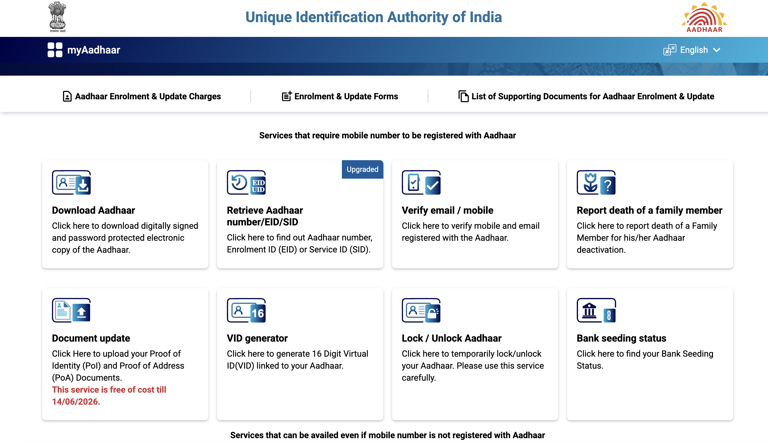The image size is (768, 444).
Task: Click the myAadhaar four-square grid icon
Action: [55, 50]
